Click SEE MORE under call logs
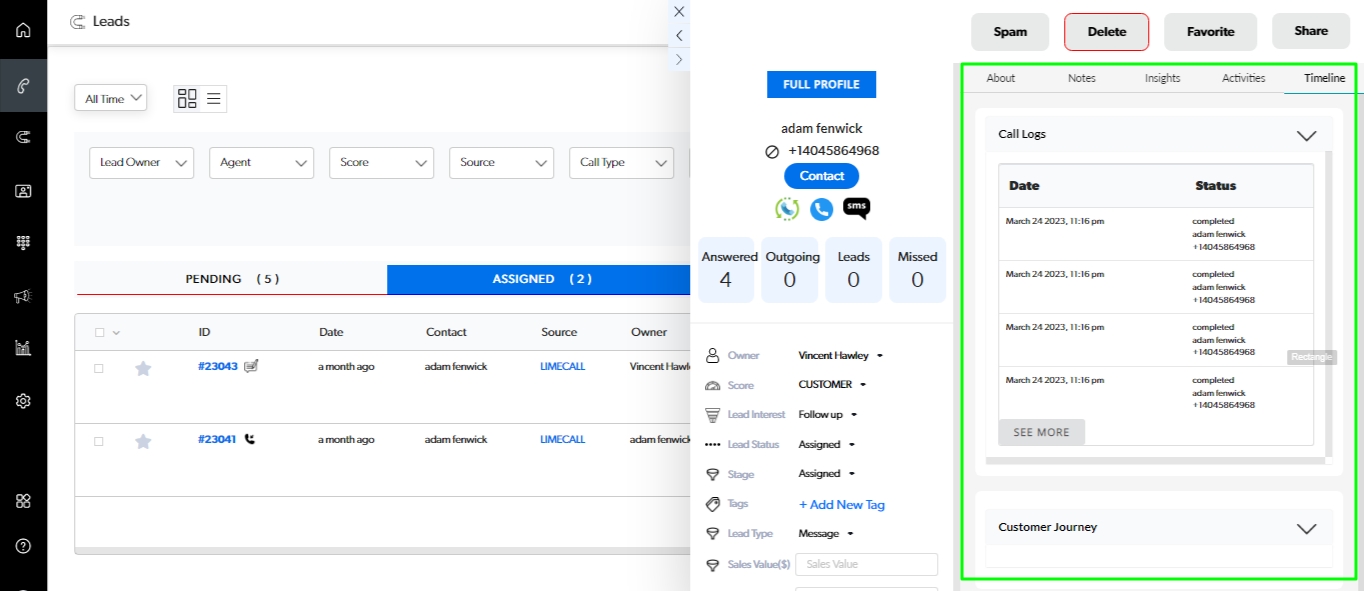 tap(1041, 432)
